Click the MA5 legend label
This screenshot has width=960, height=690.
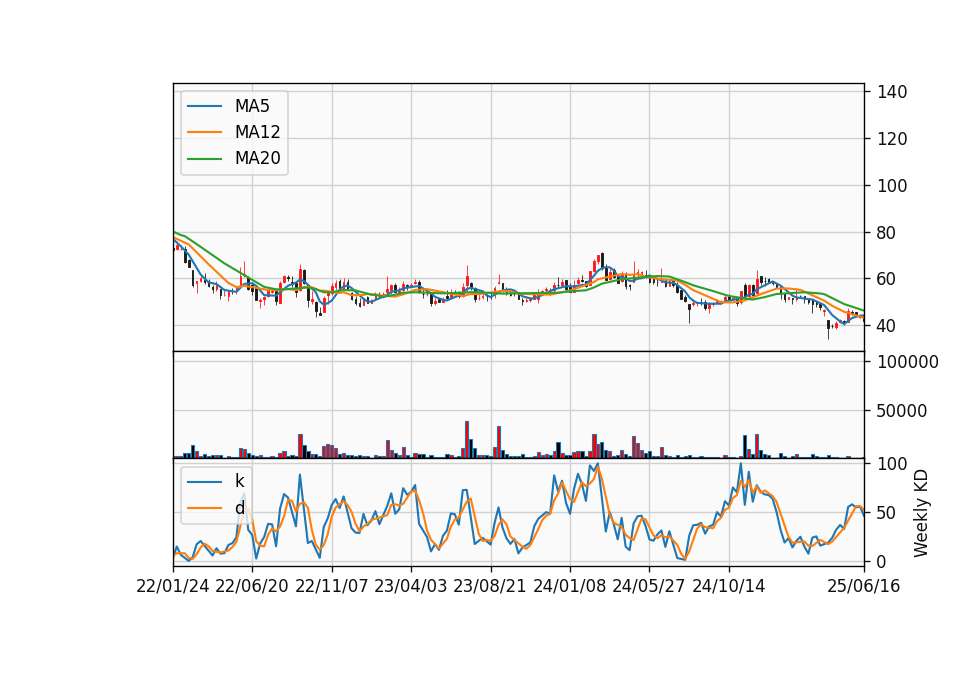(x=252, y=106)
